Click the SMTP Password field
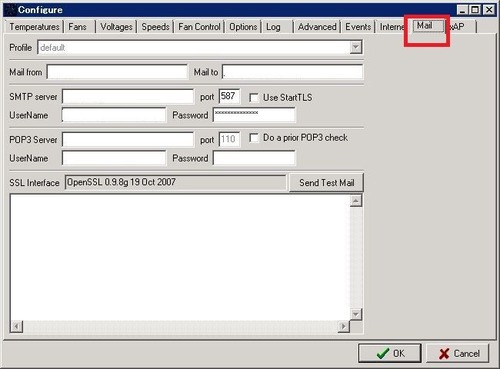Image resolution: width=500 pixels, height=369 pixels. pyautogui.click(x=254, y=115)
